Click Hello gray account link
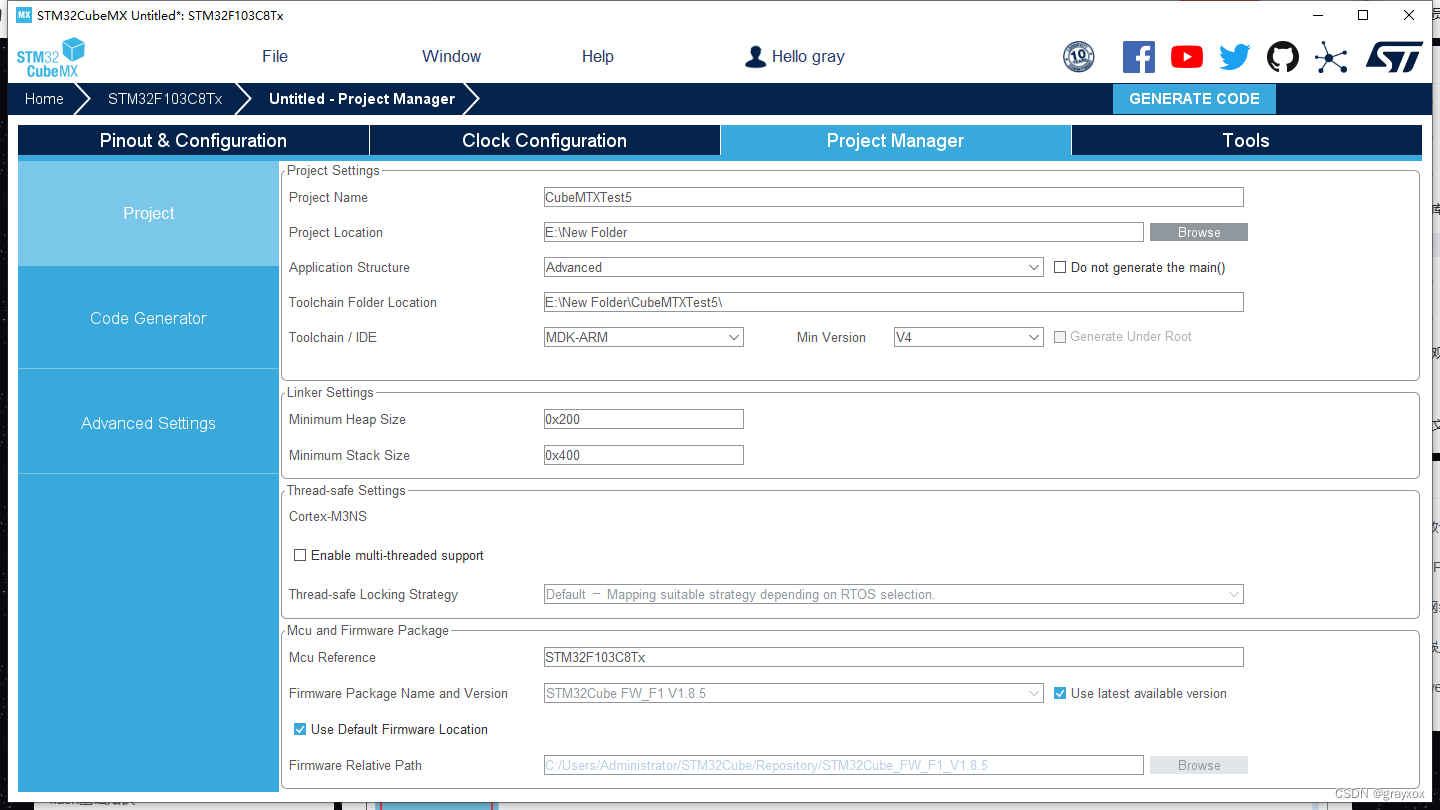The width and height of the screenshot is (1440, 810). (x=808, y=57)
